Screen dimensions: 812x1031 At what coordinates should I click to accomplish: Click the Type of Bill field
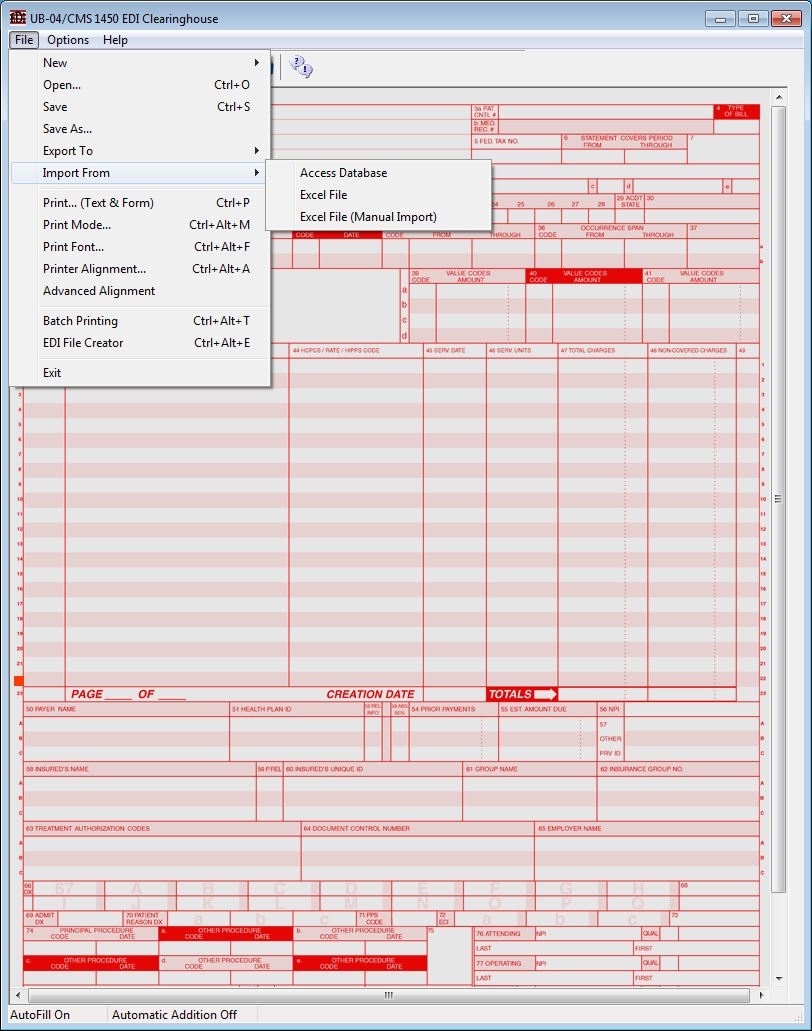[736, 126]
